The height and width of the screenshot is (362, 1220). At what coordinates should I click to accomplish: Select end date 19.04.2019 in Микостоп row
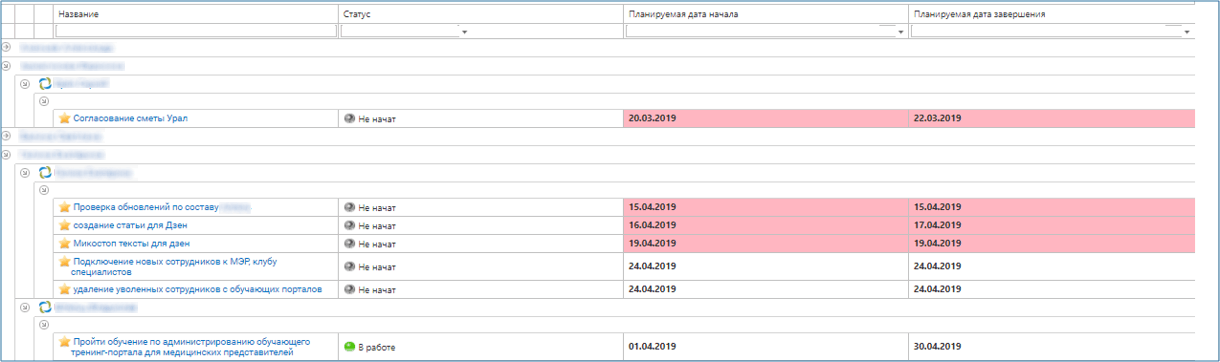click(1051, 243)
